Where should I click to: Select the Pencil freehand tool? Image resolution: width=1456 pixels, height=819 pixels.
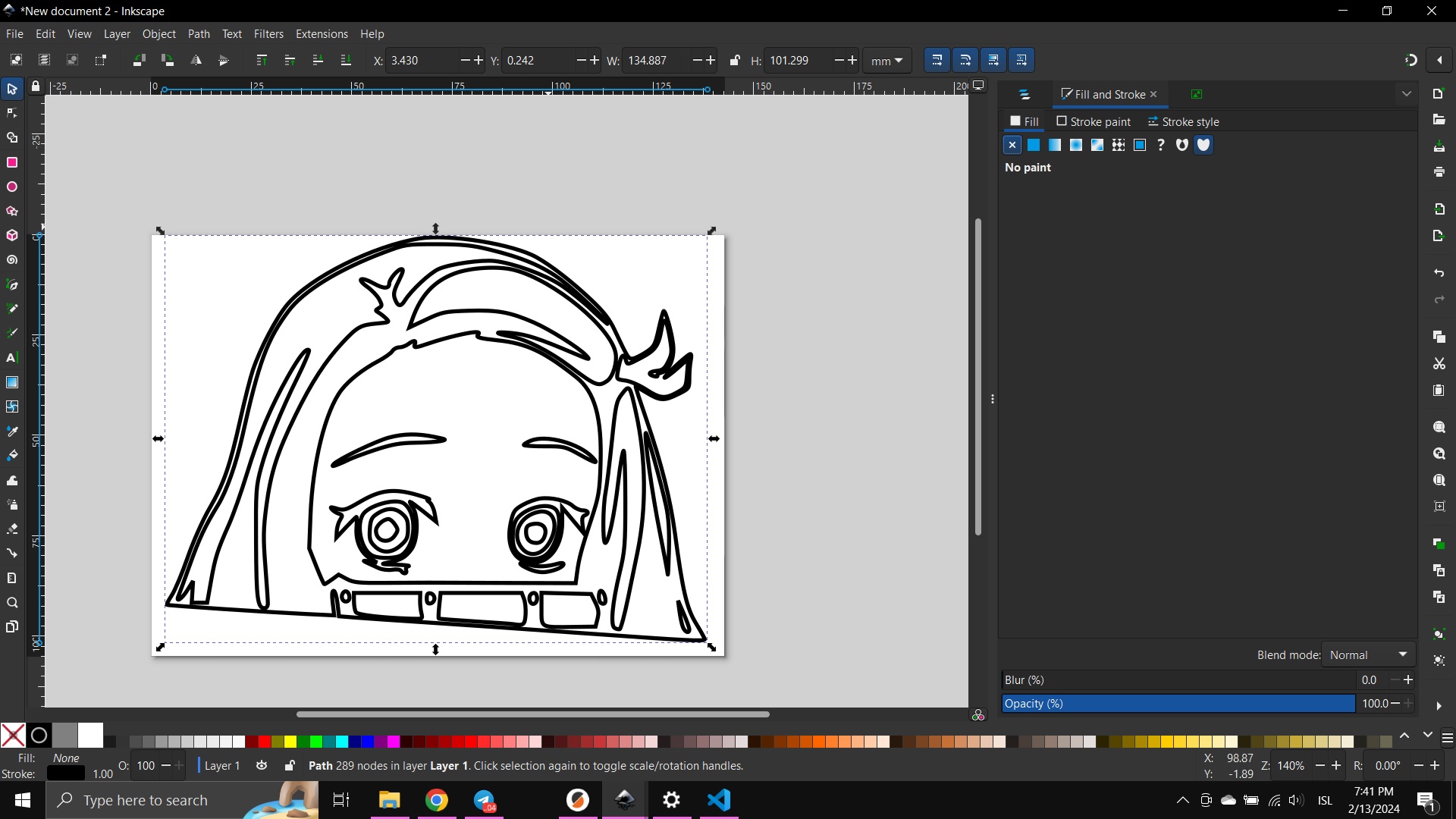click(12, 309)
